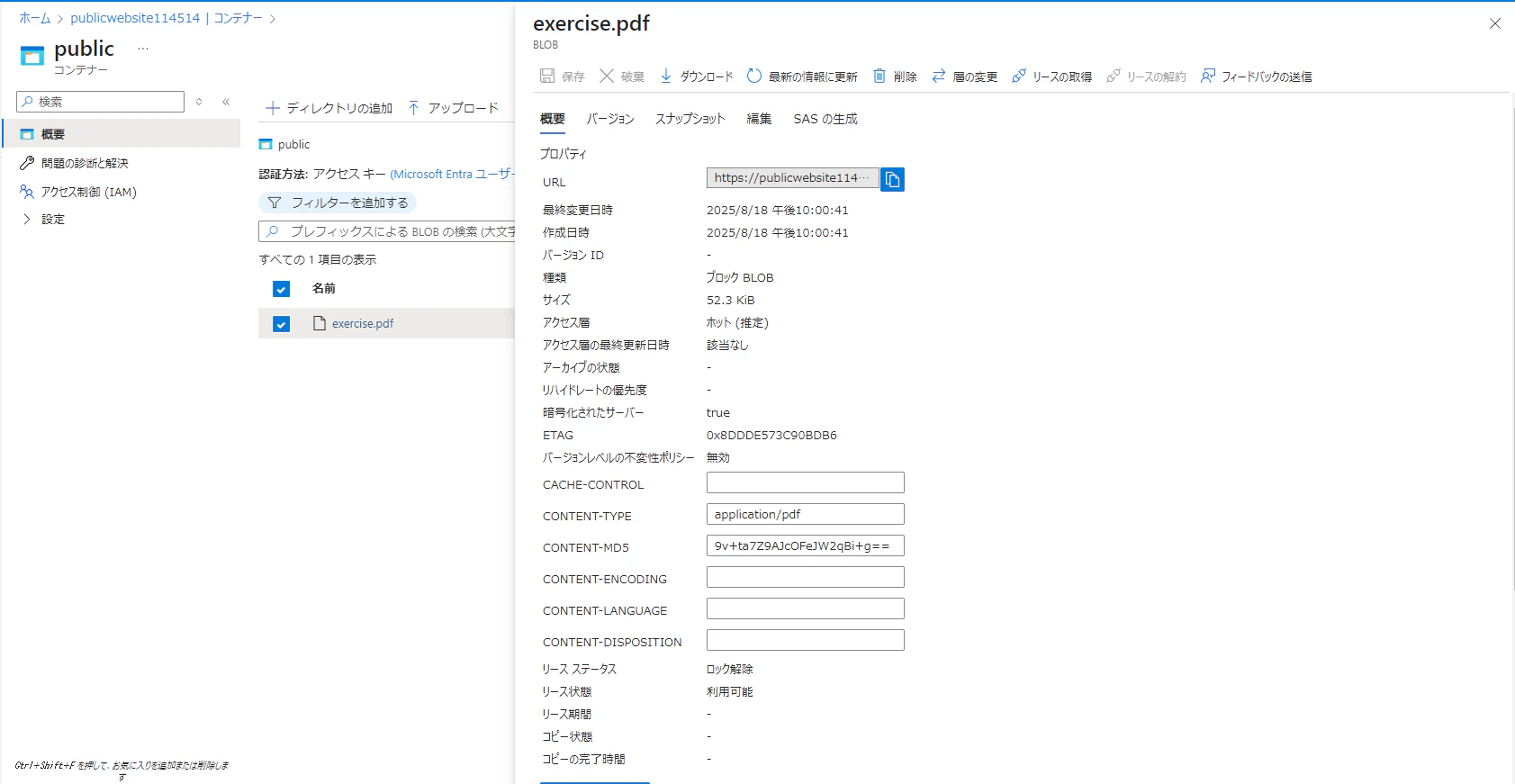Sort by the Name (名前) column header
The image size is (1515, 784).
pos(324,288)
